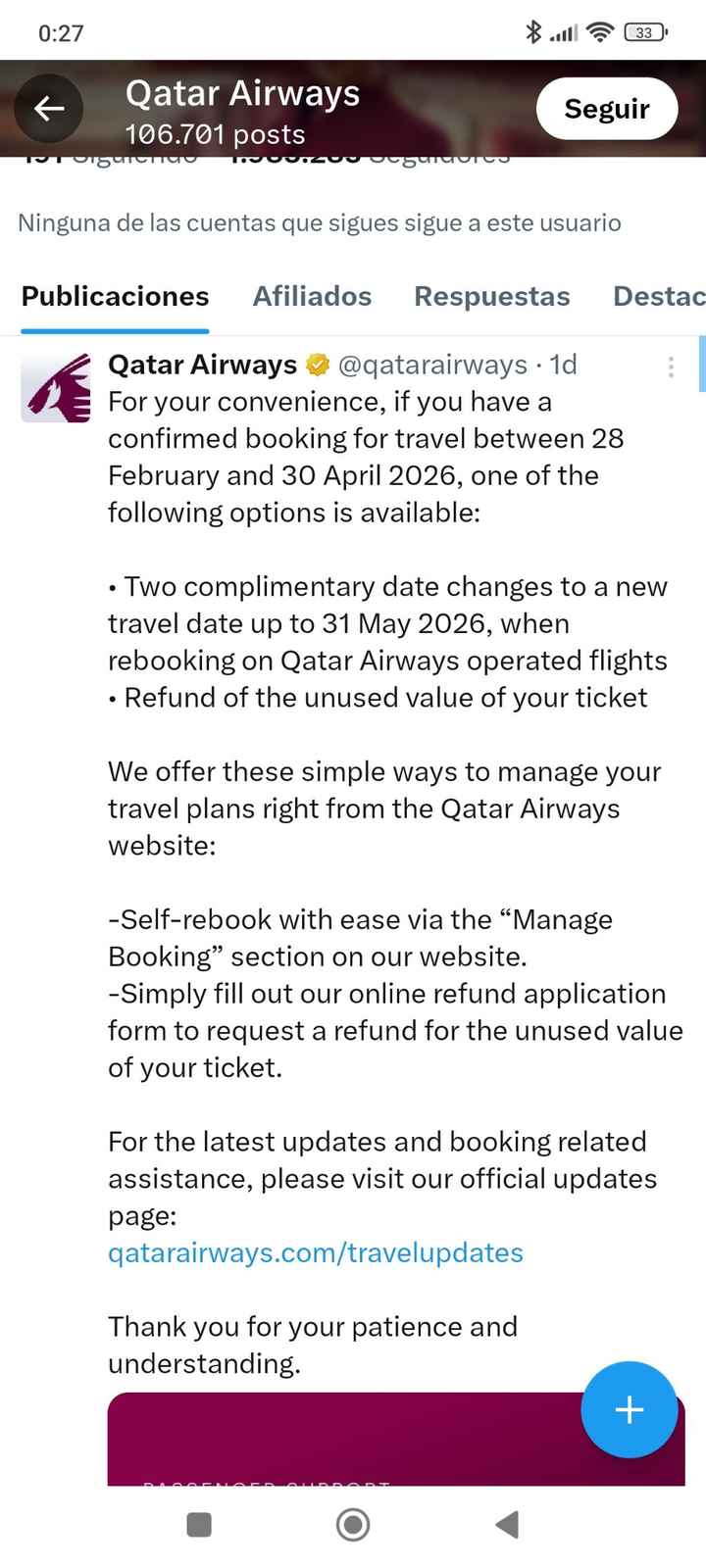Select the Publicaciones tab
This screenshot has width=706, height=1568.
[115, 296]
